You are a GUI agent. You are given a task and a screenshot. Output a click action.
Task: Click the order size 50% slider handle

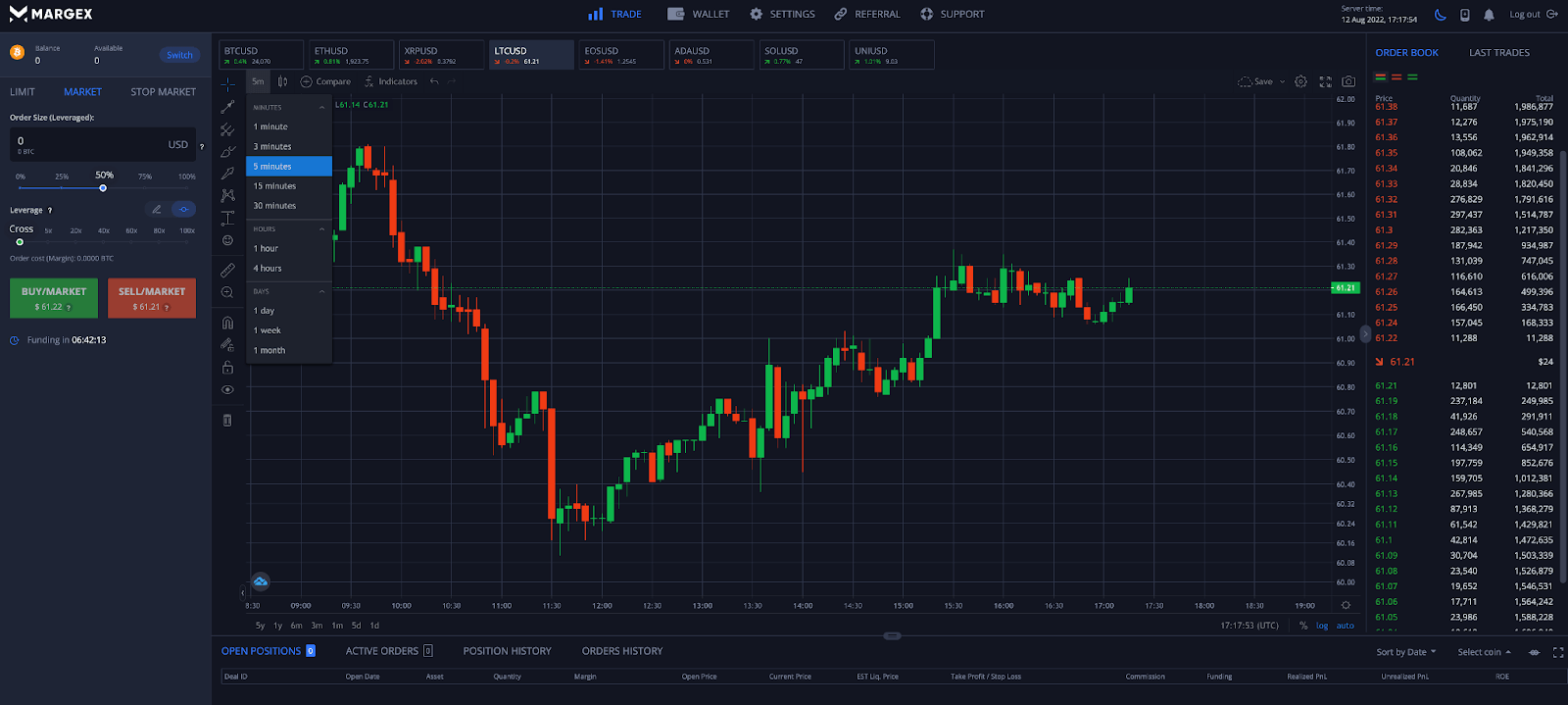tap(103, 188)
